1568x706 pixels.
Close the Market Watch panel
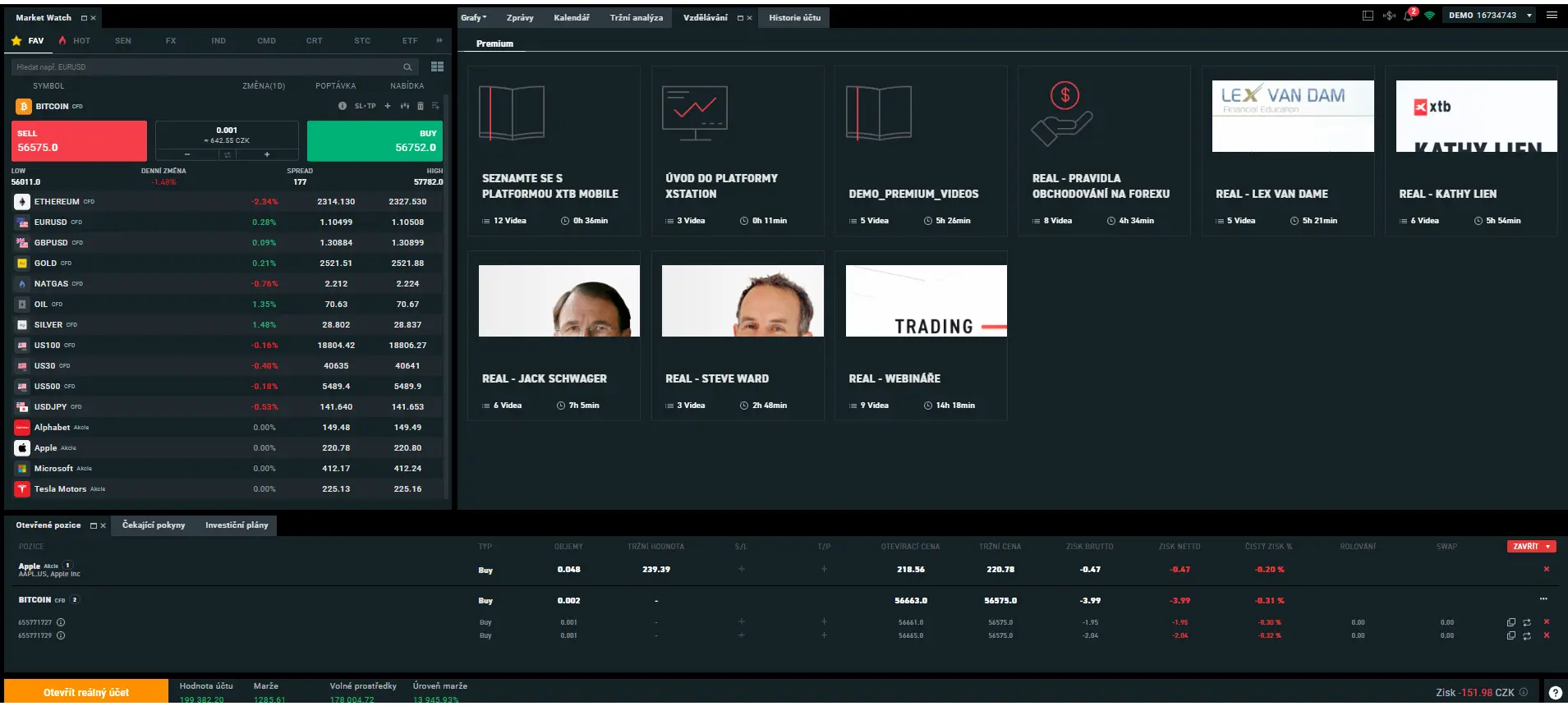click(94, 18)
